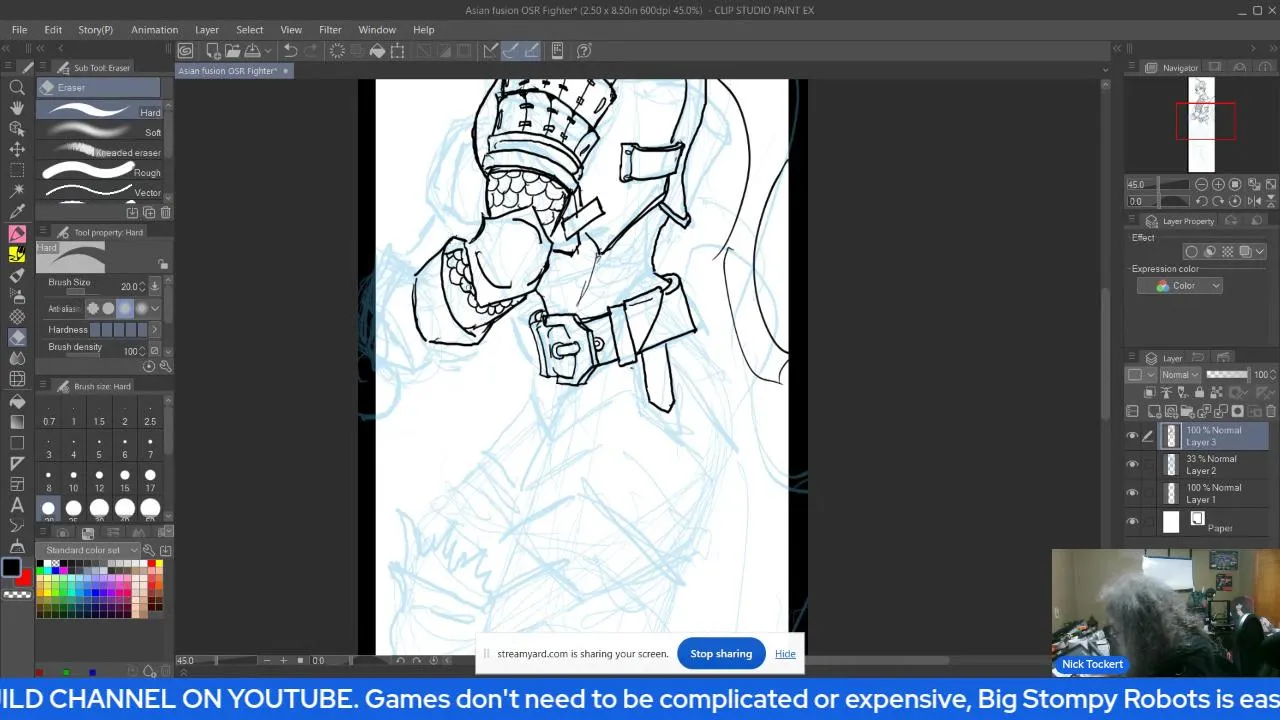Open the Layer menu
The image size is (1280, 720).
pyautogui.click(x=207, y=30)
